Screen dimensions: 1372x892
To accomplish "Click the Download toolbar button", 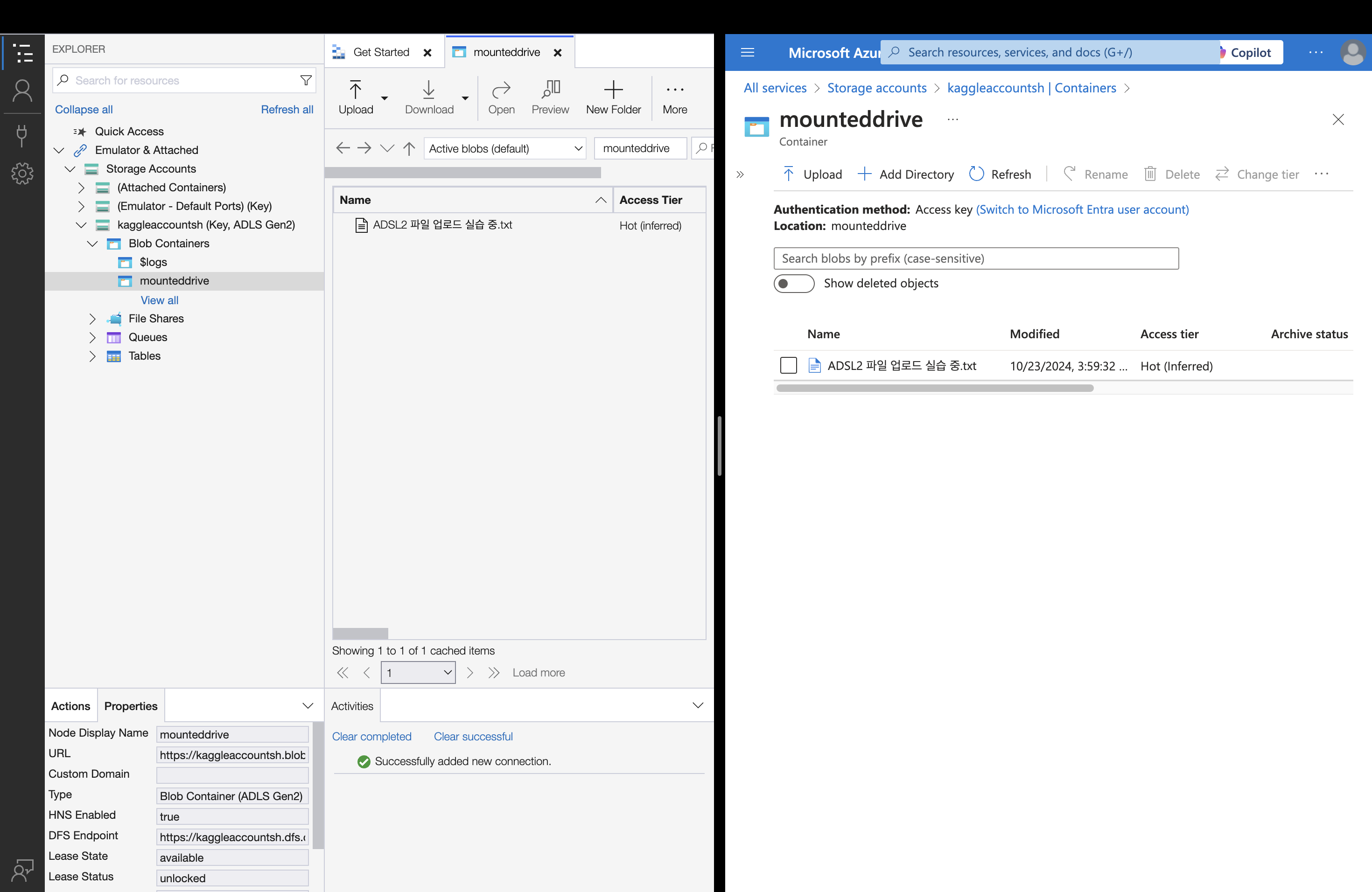I will pos(429,98).
